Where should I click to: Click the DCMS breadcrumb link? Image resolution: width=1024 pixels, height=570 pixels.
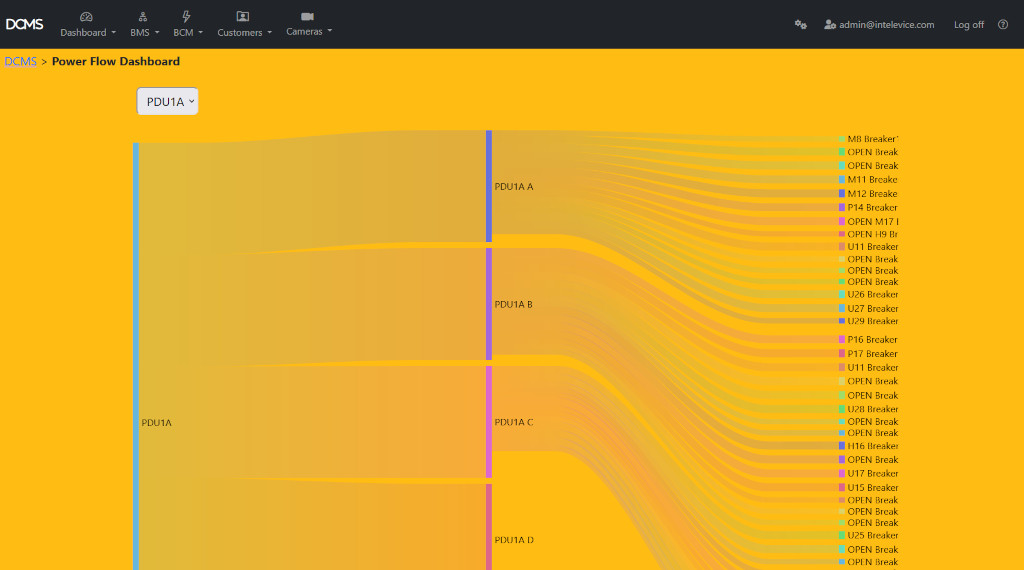click(x=20, y=62)
